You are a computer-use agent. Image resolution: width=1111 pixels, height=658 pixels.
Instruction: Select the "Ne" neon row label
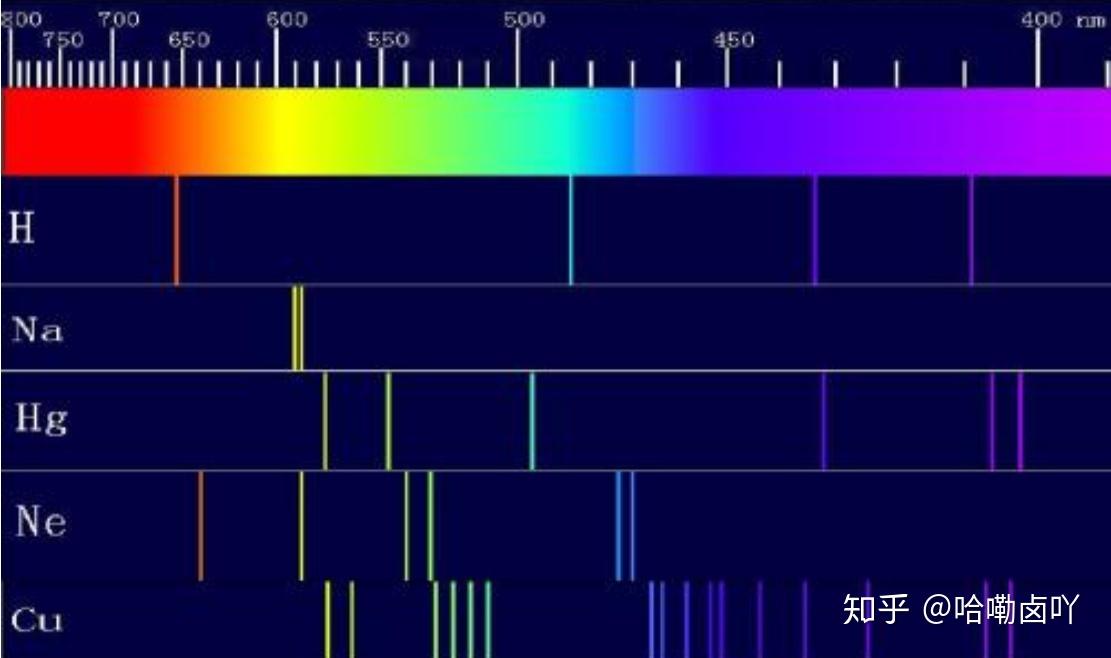(41, 521)
